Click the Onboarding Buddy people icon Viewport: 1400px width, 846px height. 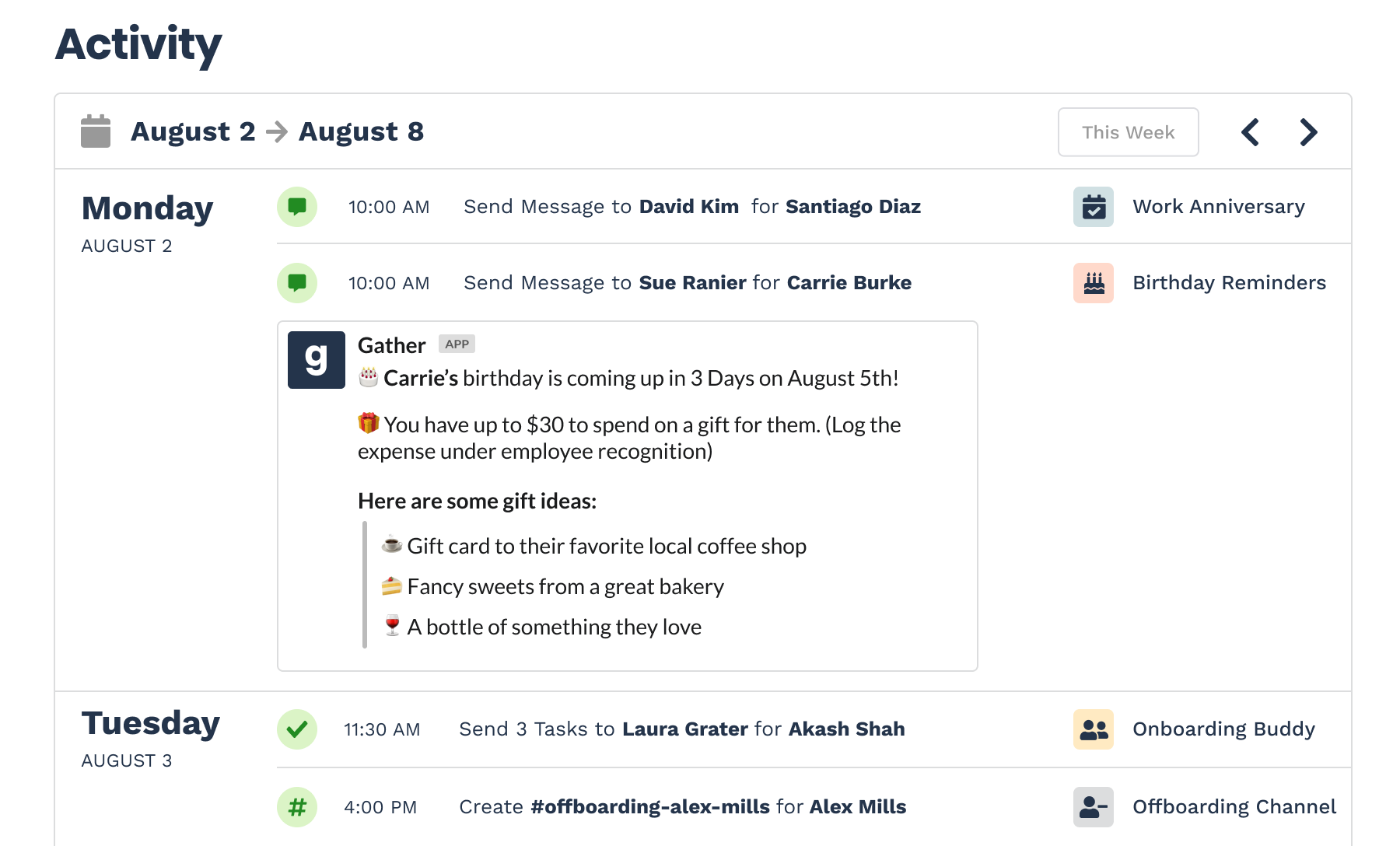pyautogui.click(x=1093, y=729)
